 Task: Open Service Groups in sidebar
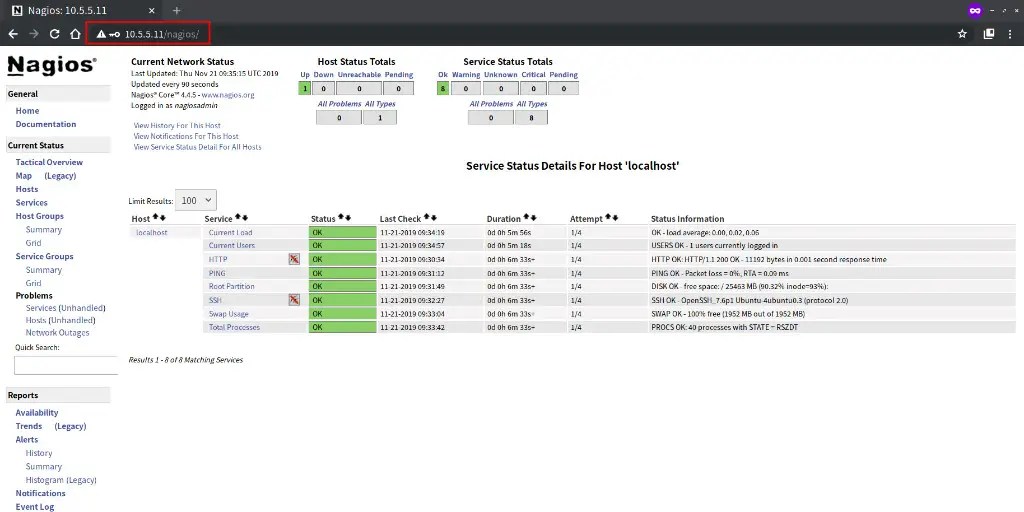(x=44, y=256)
